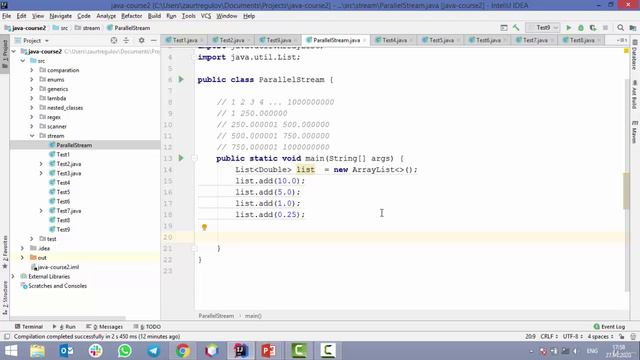Open the Navigate menu
This screenshot has height=360, width=640.
(60, 16)
